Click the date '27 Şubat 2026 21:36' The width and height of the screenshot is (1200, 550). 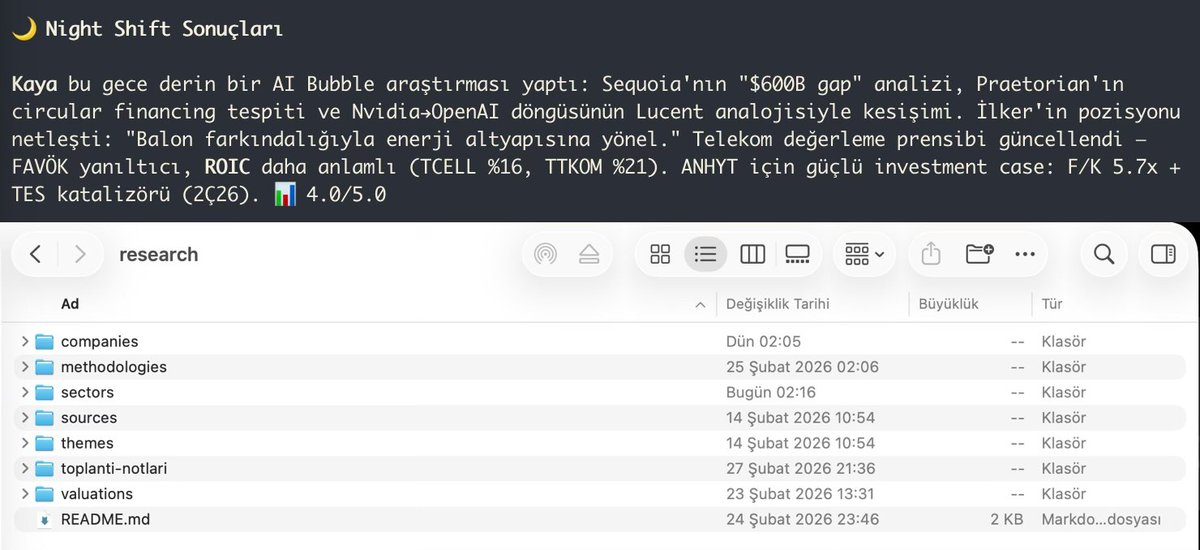pos(801,468)
